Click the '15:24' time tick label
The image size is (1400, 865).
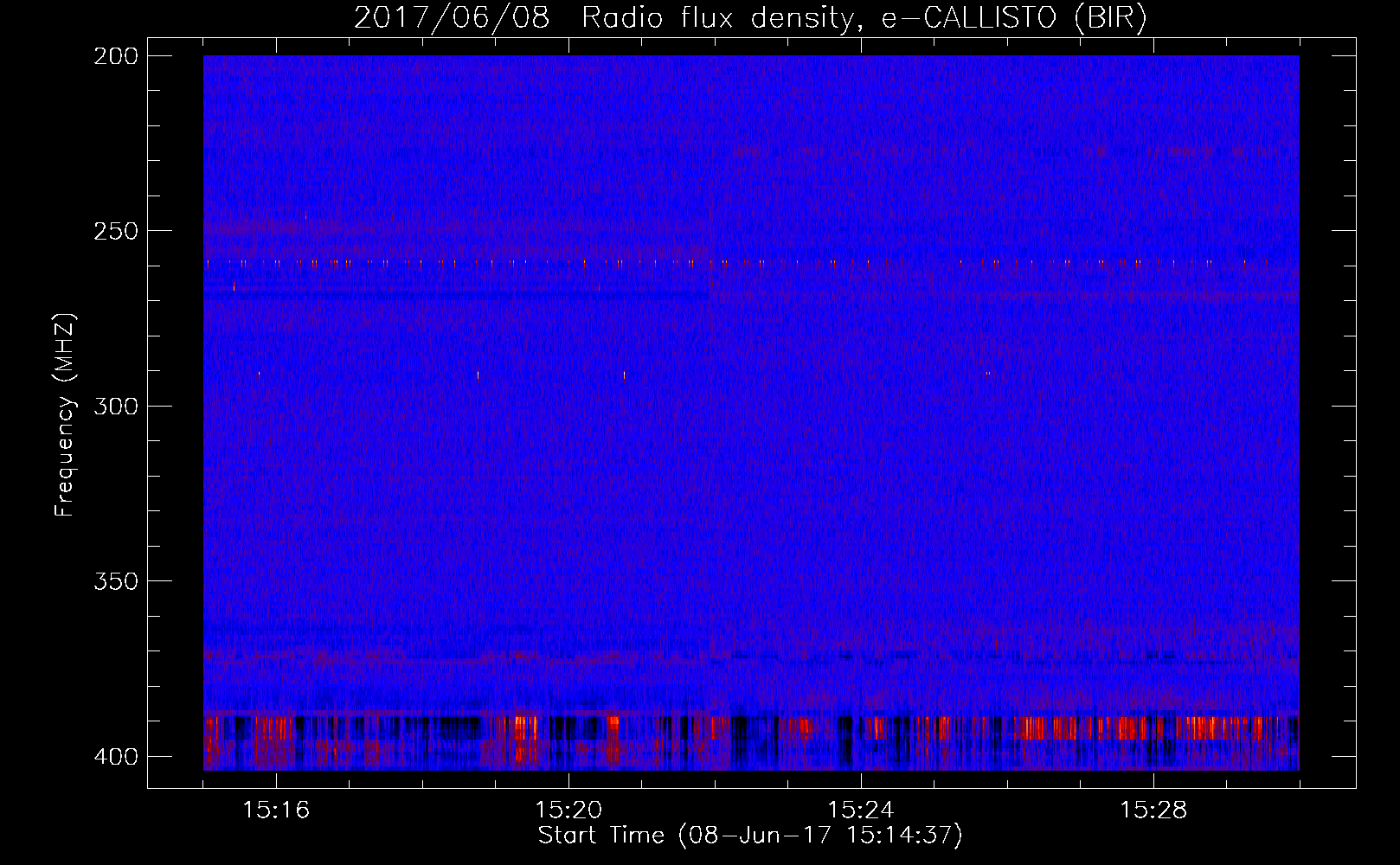coord(861,811)
